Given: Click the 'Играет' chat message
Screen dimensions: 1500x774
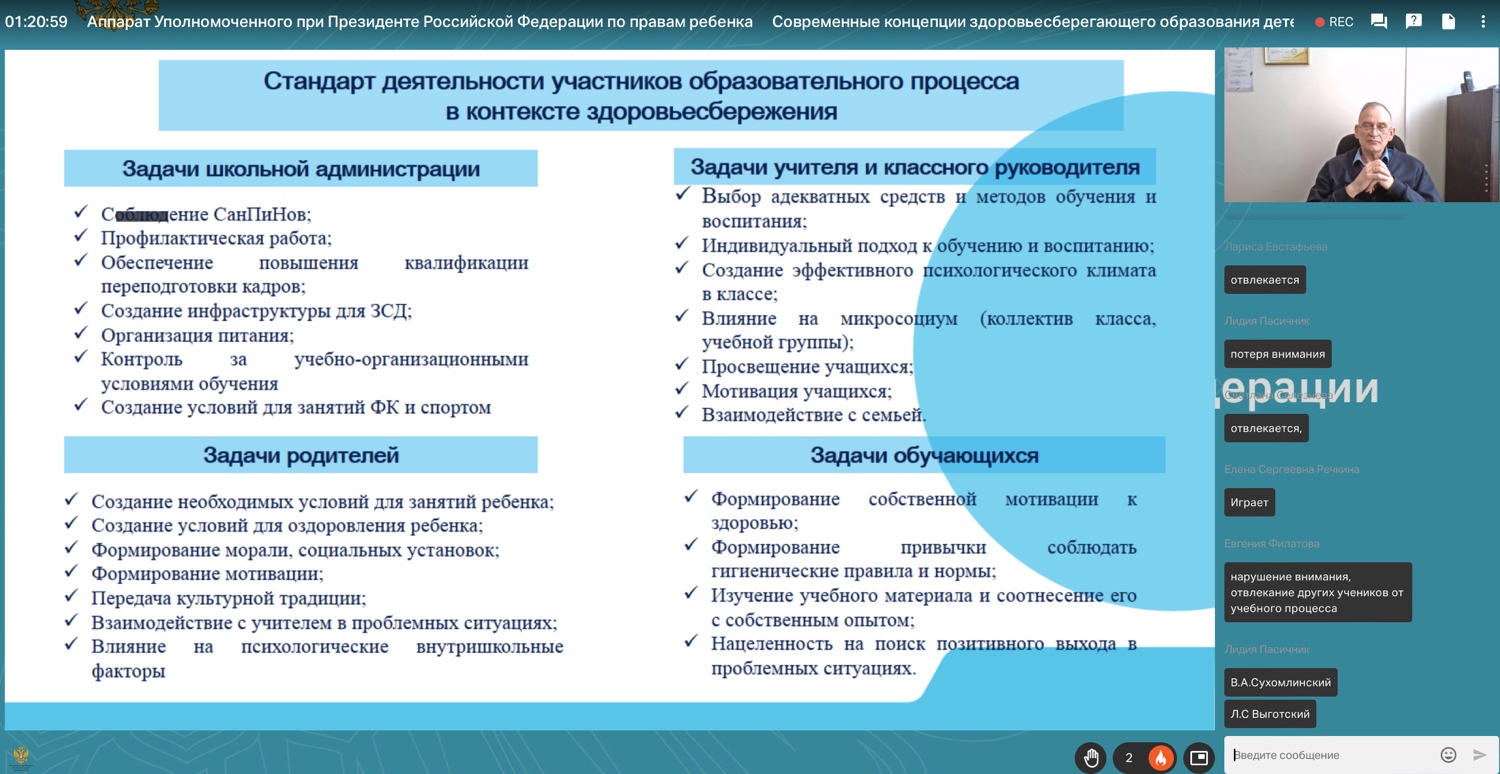Looking at the screenshot, I should [x=1249, y=502].
